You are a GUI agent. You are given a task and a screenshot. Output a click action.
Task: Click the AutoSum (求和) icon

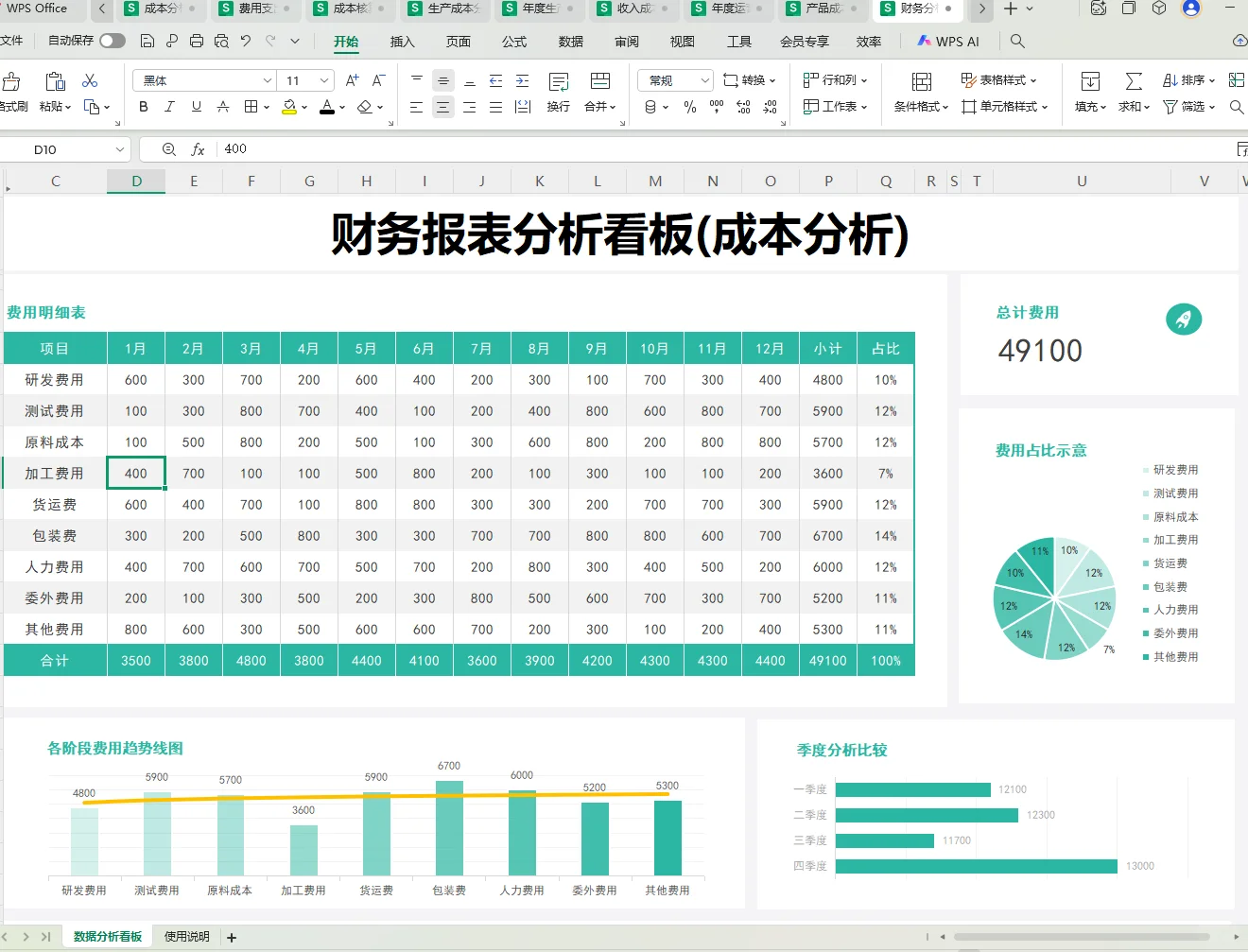(1134, 80)
